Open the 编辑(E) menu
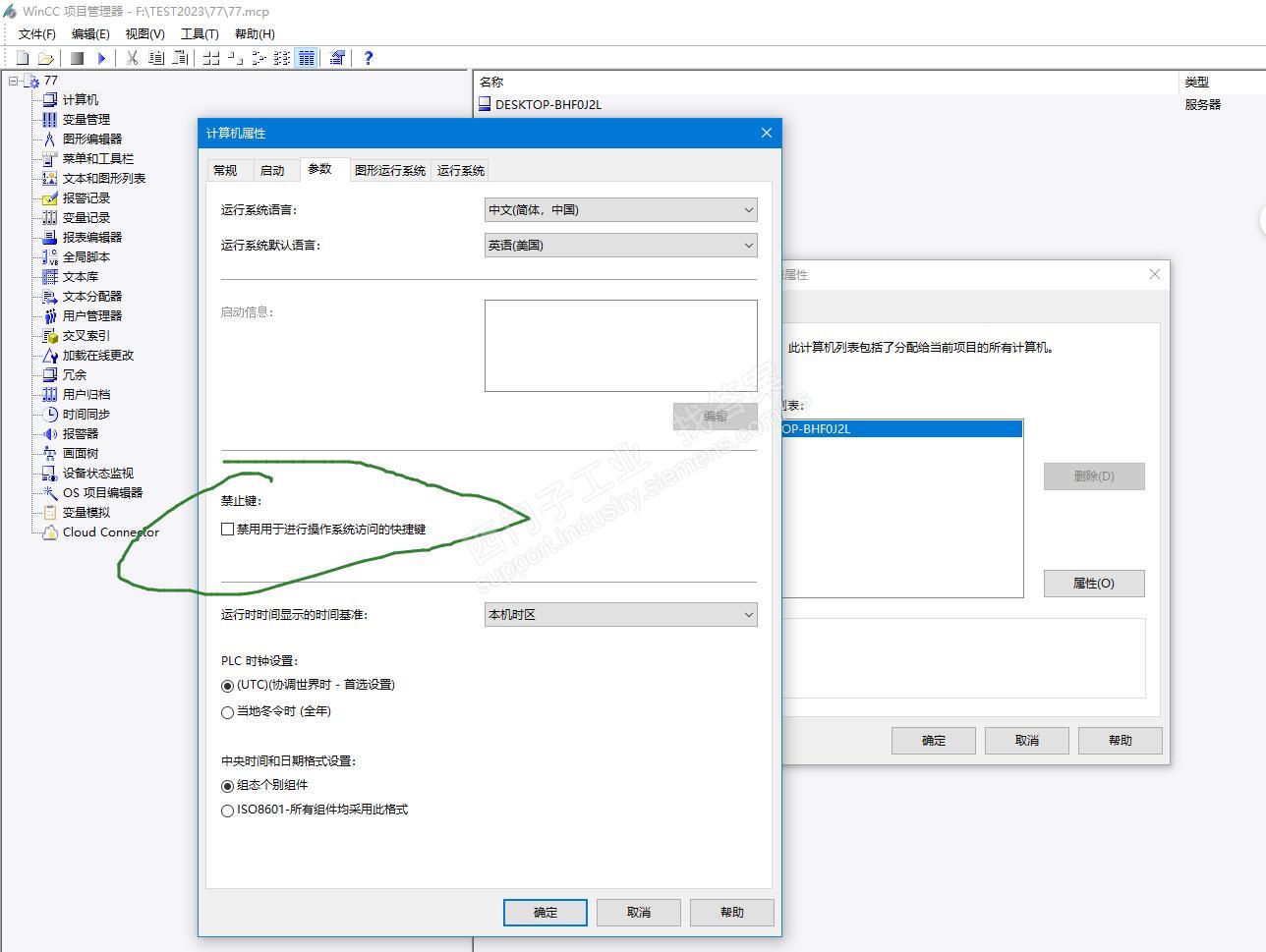1266x952 pixels. click(x=90, y=33)
